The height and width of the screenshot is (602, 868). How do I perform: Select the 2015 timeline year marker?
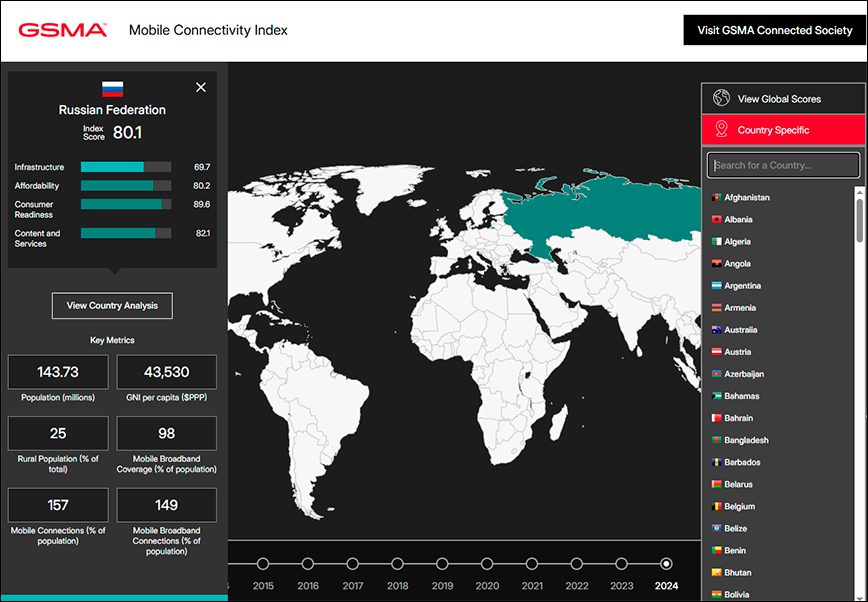(263, 564)
